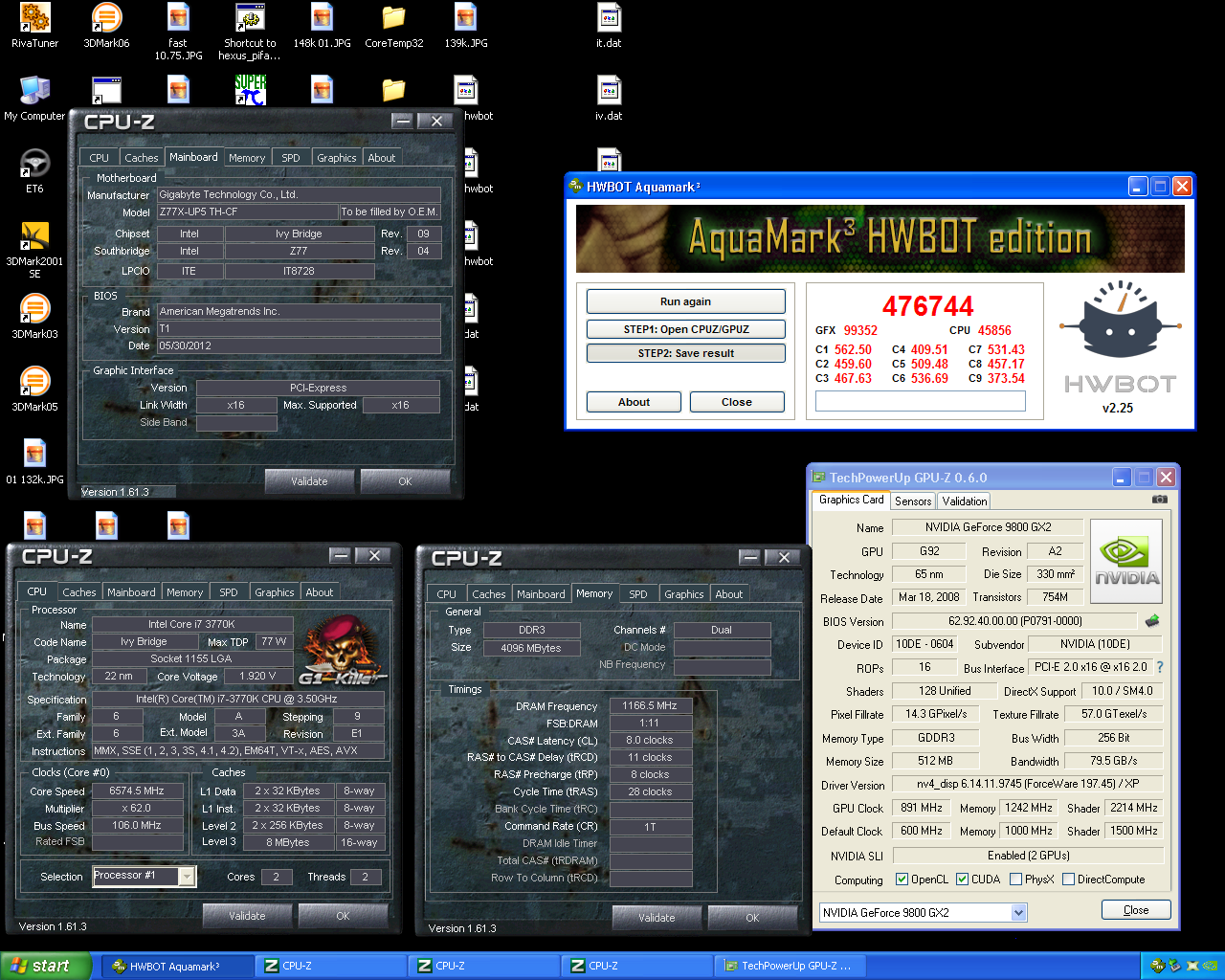Open Graphics tab in Mainboard CPU-Z window

(x=337, y=158)
